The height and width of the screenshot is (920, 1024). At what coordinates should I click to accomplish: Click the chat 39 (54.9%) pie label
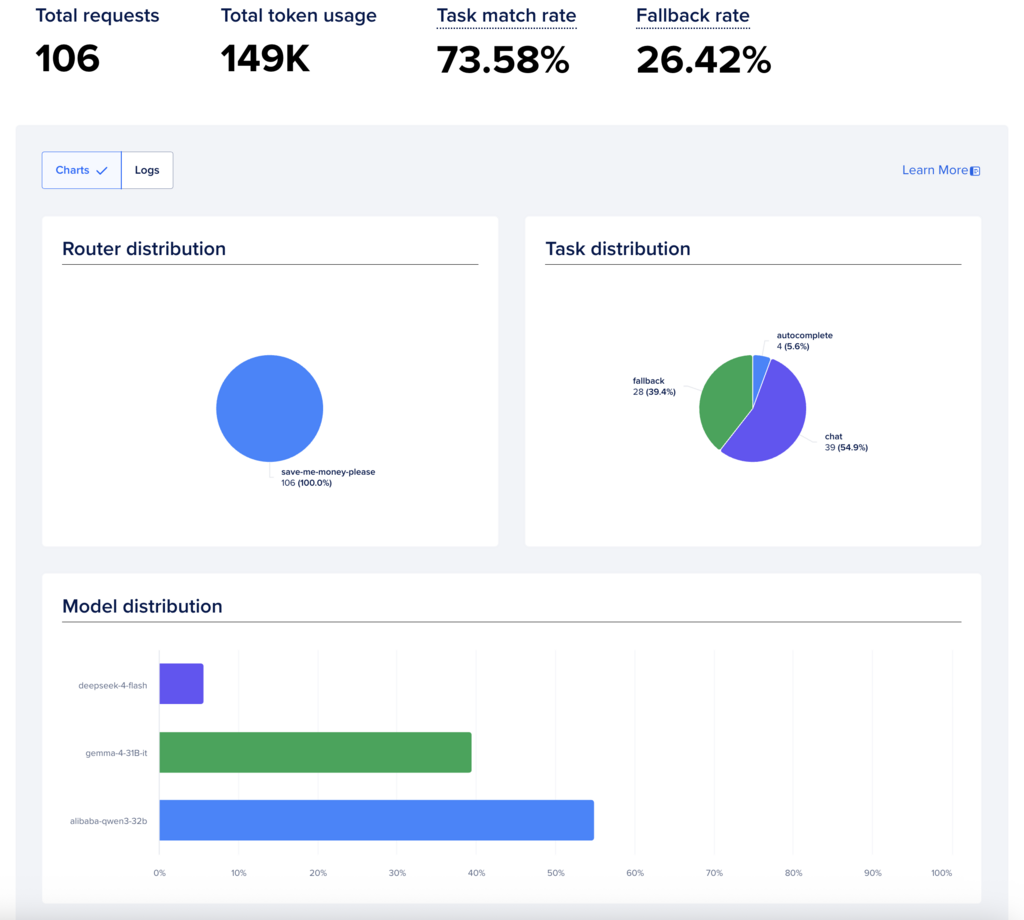(x=846, y=442)
